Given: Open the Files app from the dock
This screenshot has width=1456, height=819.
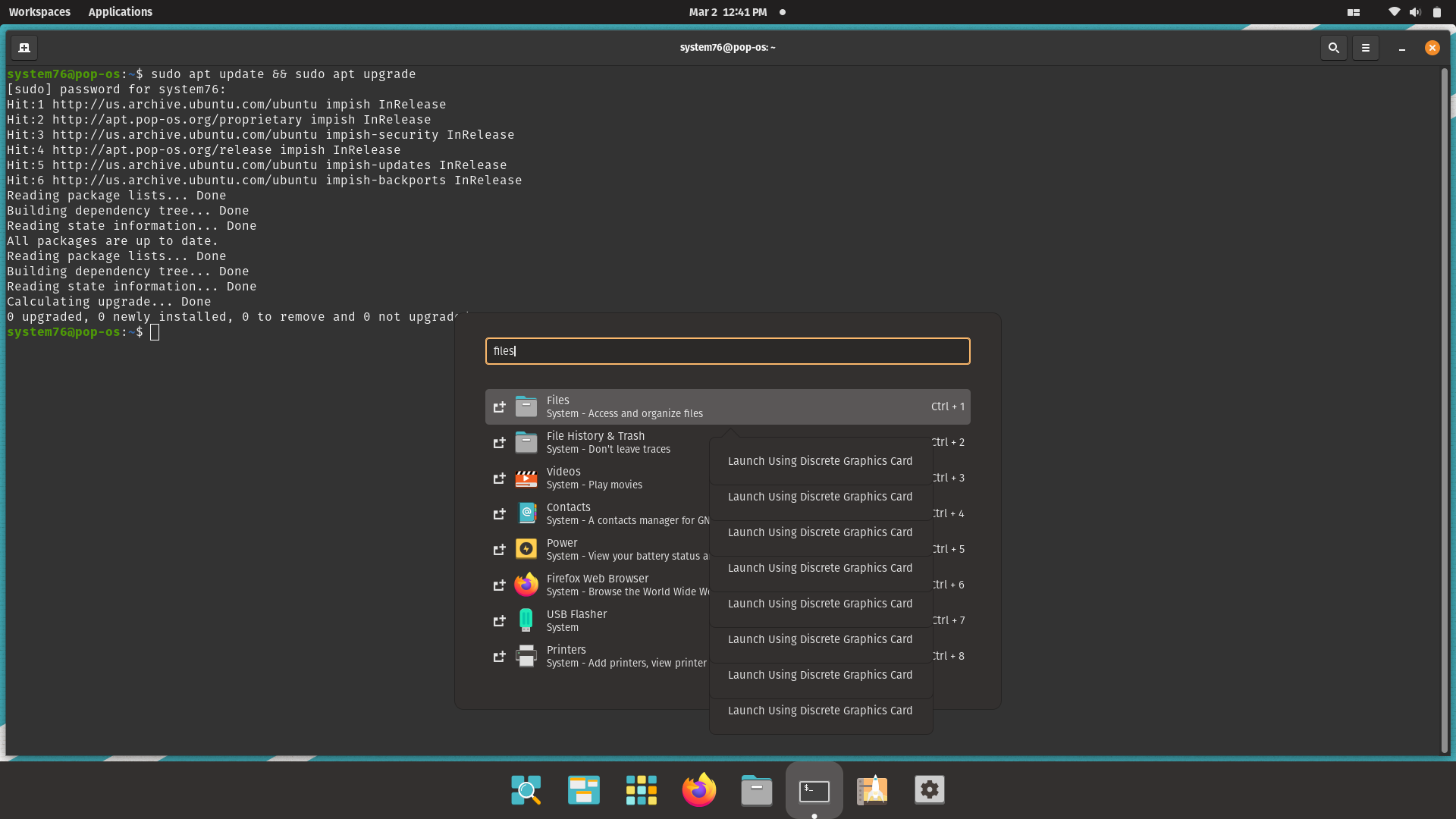Looking at the screenshot, I should (756, 789).
